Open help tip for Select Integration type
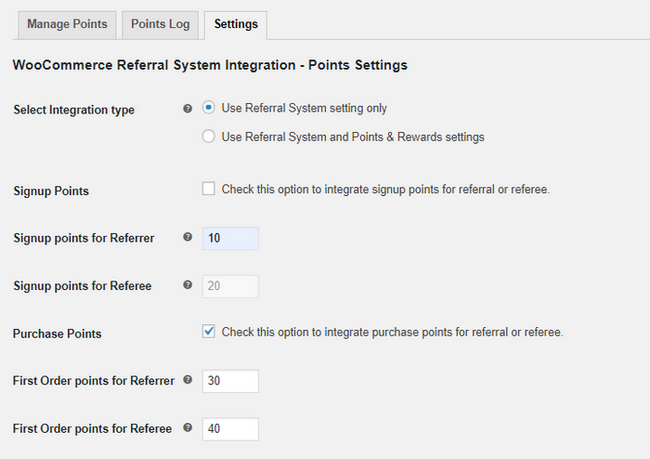The image size is (650, 459). tap(187, 109)
